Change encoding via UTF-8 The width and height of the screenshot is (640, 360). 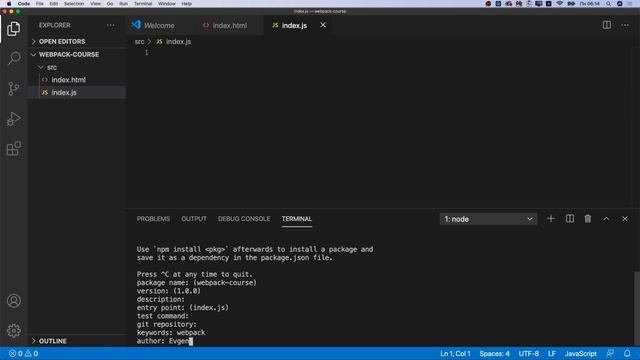coord(529,353)
